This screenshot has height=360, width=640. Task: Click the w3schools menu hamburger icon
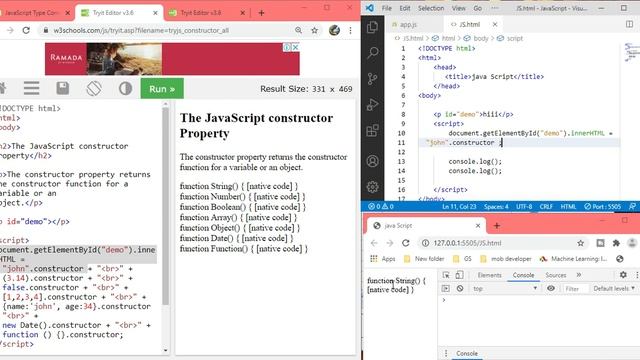pyautogui.click(x=31, y=88)
